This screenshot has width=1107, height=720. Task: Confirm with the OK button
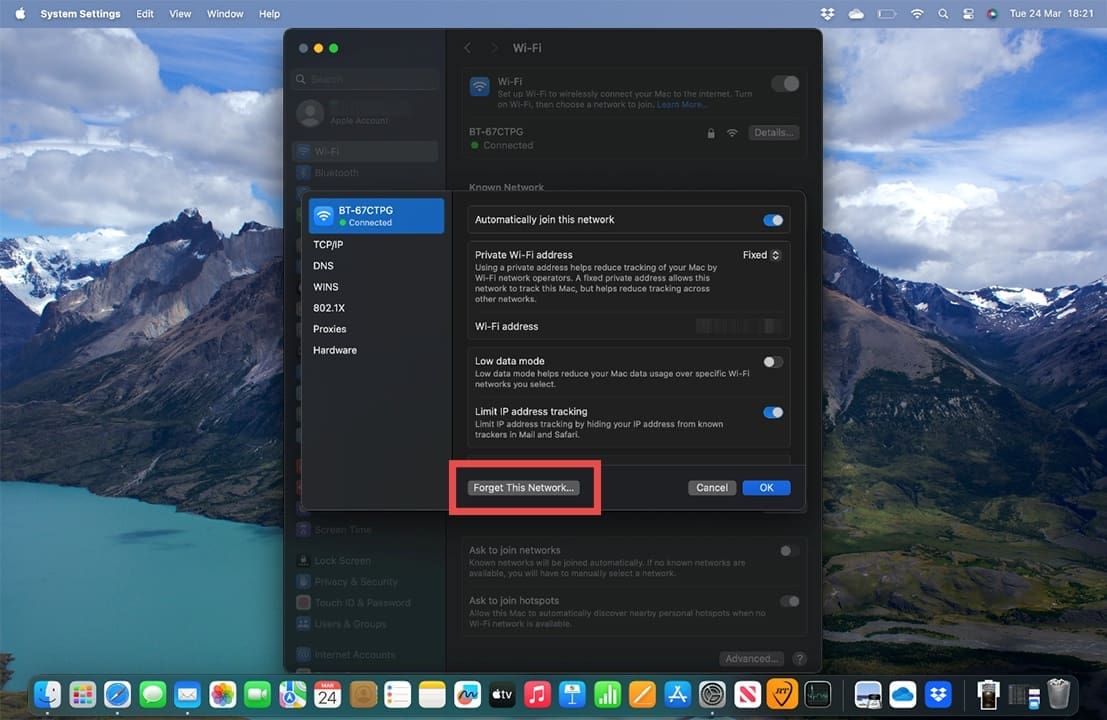766,488
